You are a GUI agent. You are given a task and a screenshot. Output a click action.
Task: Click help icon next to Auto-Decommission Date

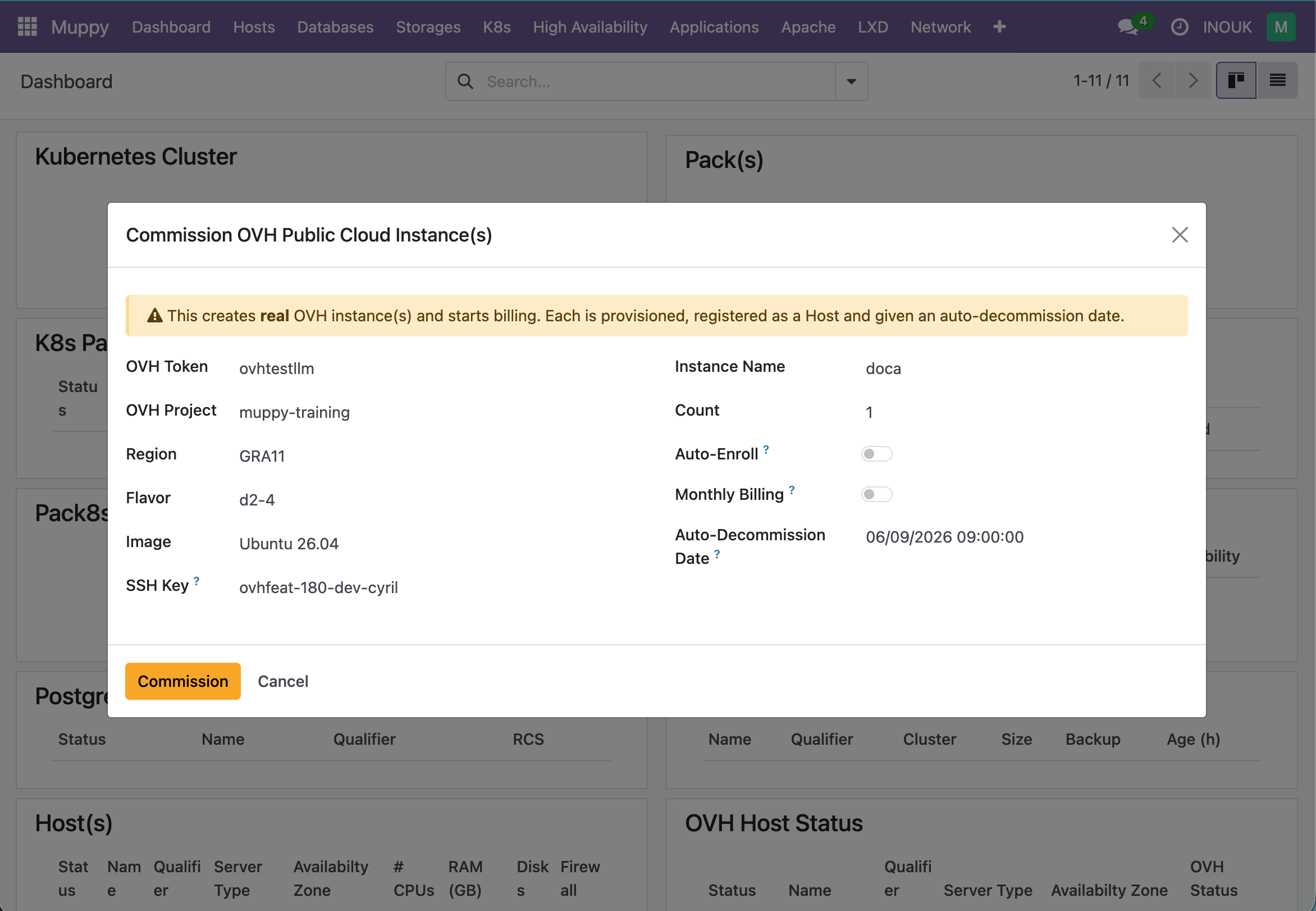tap(717, 554)
